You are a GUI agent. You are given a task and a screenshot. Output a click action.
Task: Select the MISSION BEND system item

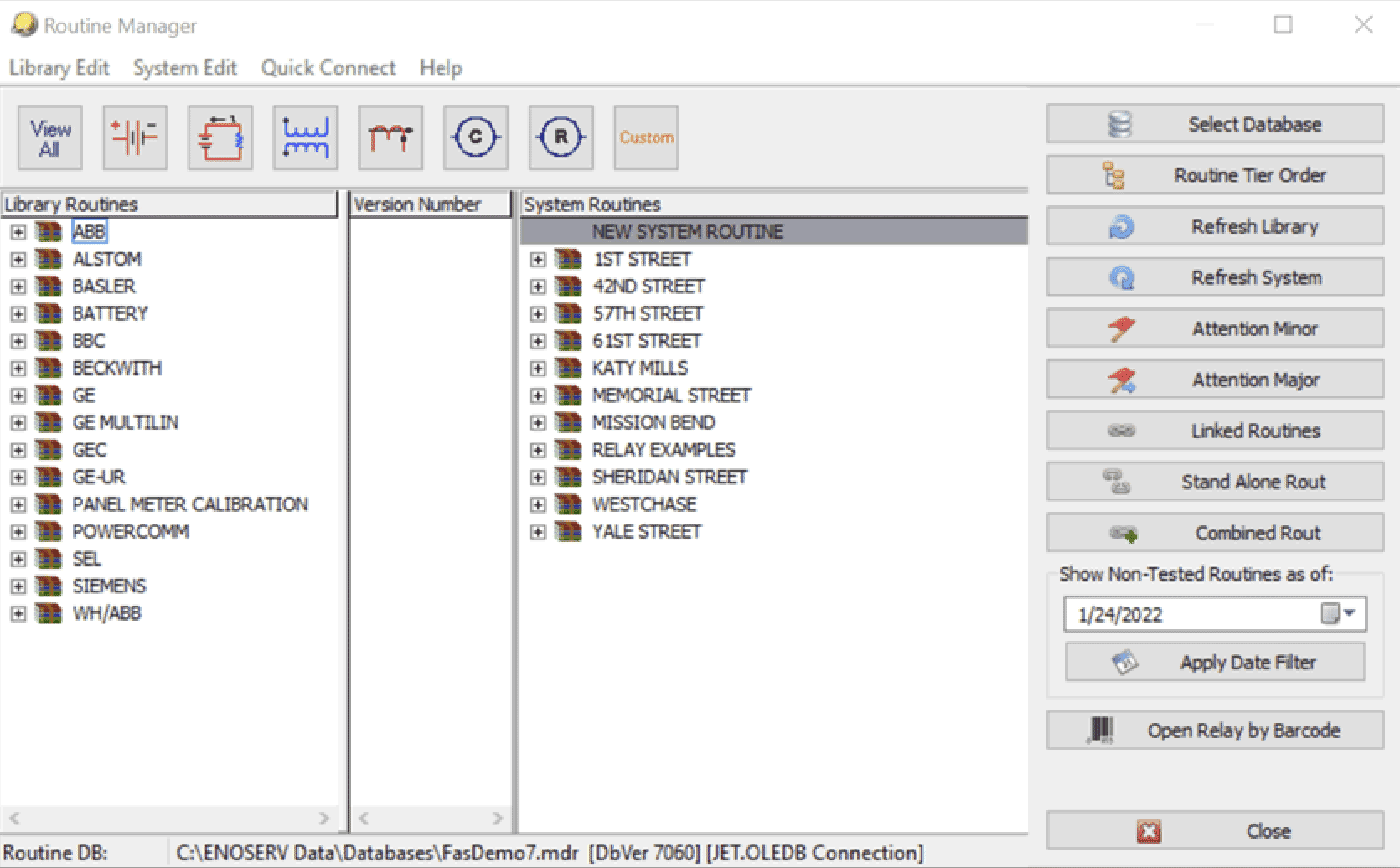pos(654,422)
